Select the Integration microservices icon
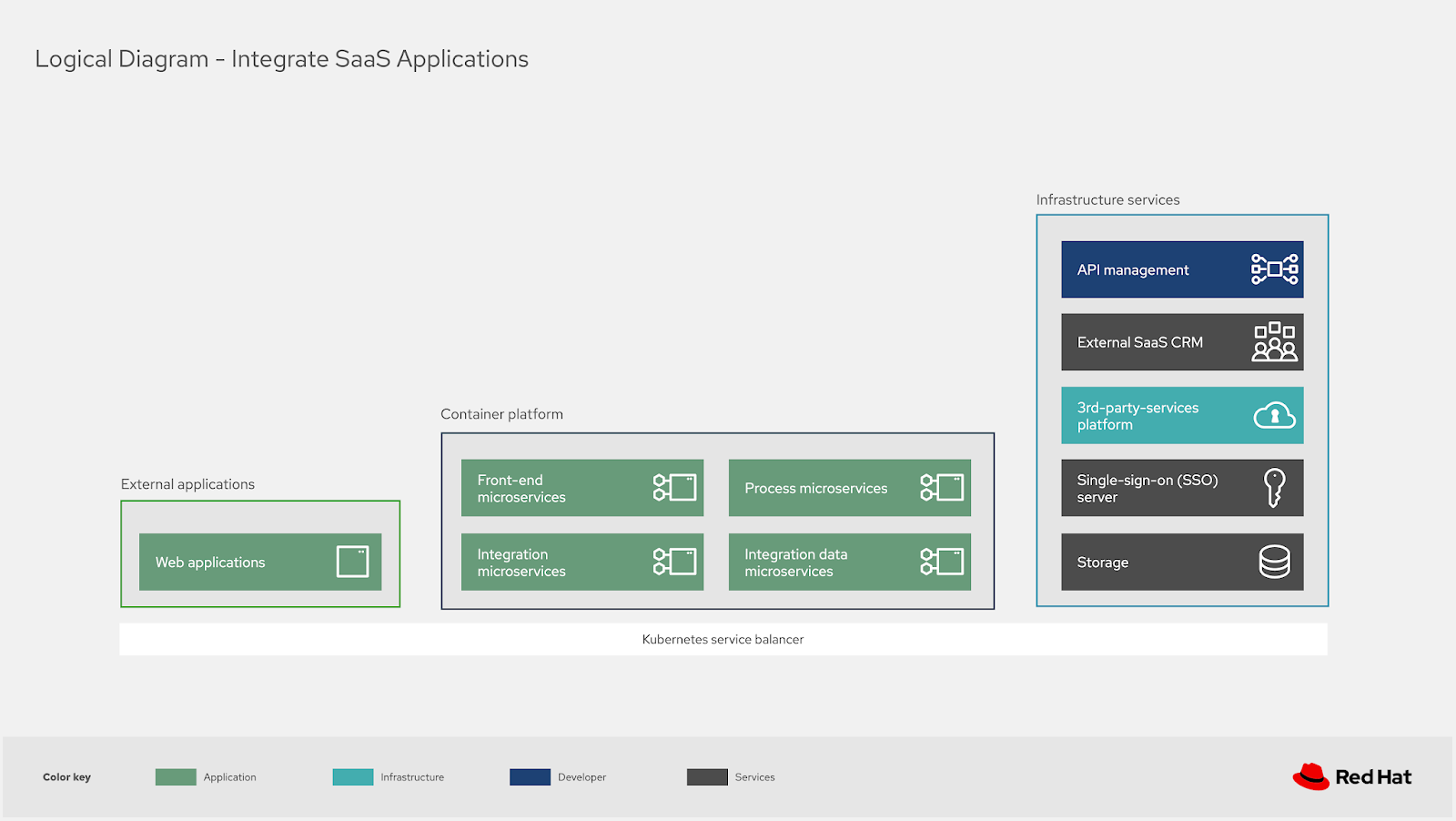Viewport: 1456px width, 821px height. coord(673,562)
